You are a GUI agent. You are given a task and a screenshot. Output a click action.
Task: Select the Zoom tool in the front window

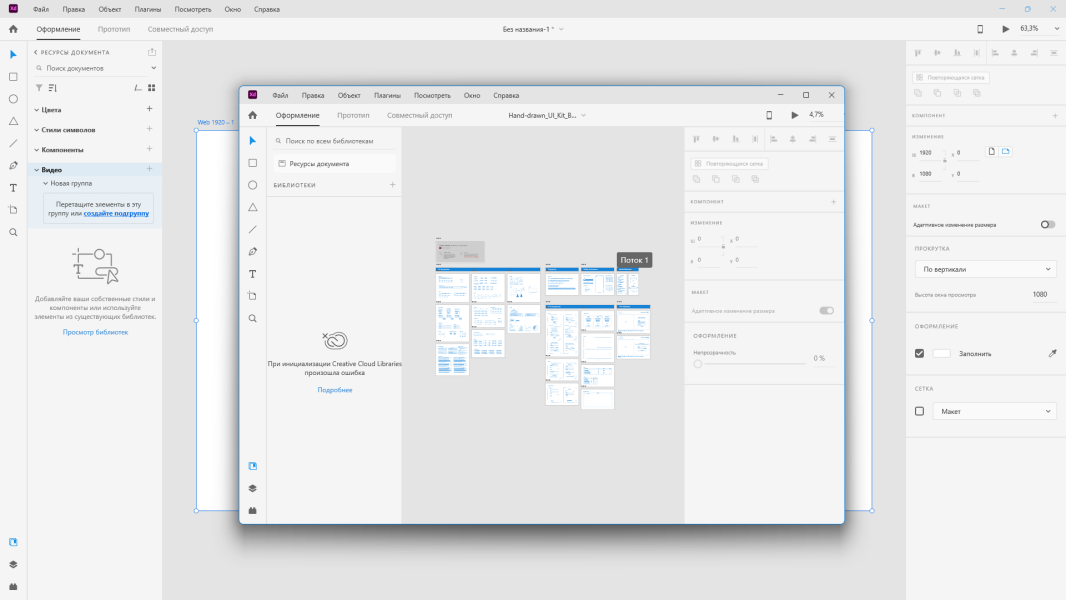point(252,318)
